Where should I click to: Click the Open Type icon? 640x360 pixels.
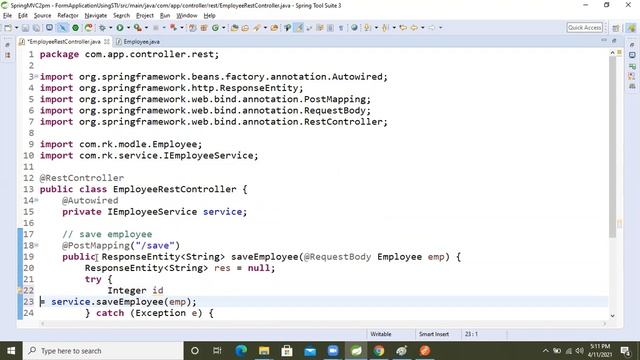[x=235, y=28]
